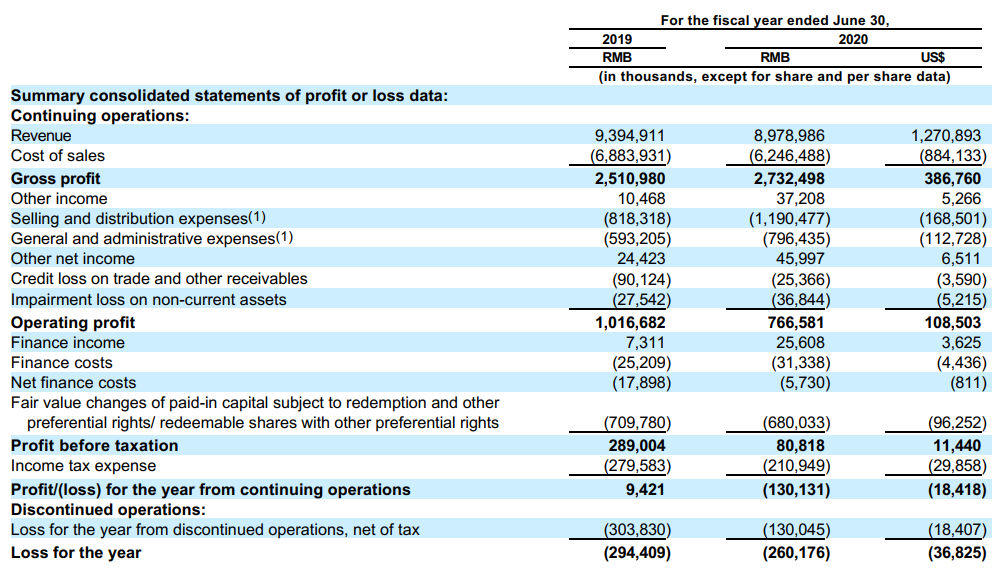Click net finance costs value (811)
This screenshot has width=1003, height=573.
click(x=968, y=382)
